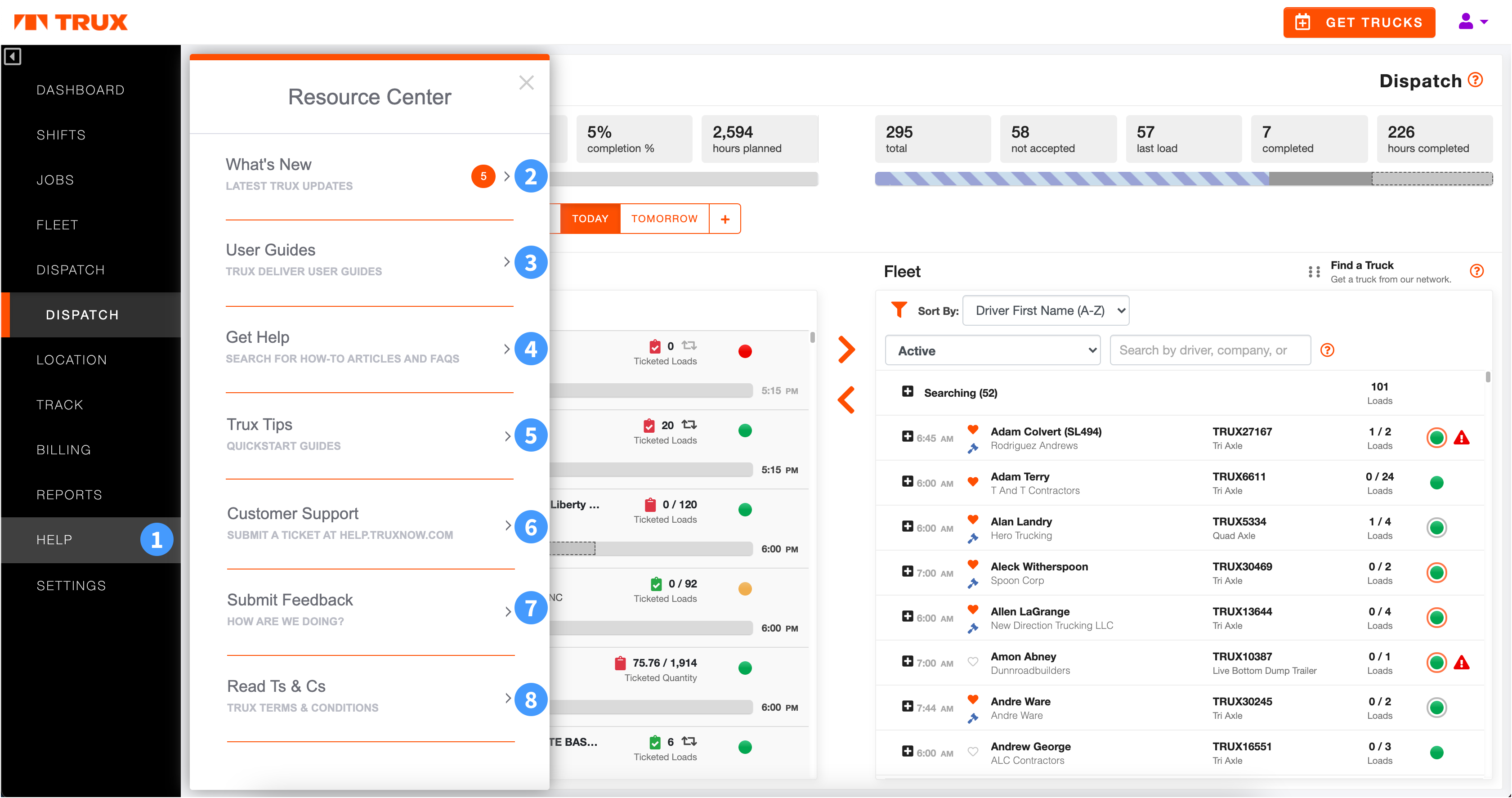Click the hammer icon on Andre Ware row
The image size is (1512, 798).
tap(973, 717)
